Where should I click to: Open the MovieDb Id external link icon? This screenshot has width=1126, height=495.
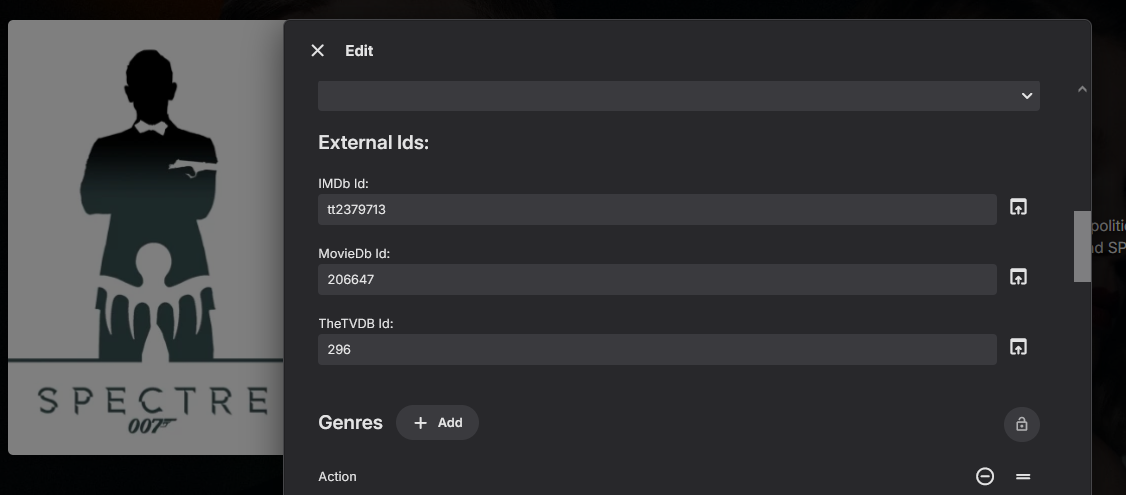[1018, 277]
